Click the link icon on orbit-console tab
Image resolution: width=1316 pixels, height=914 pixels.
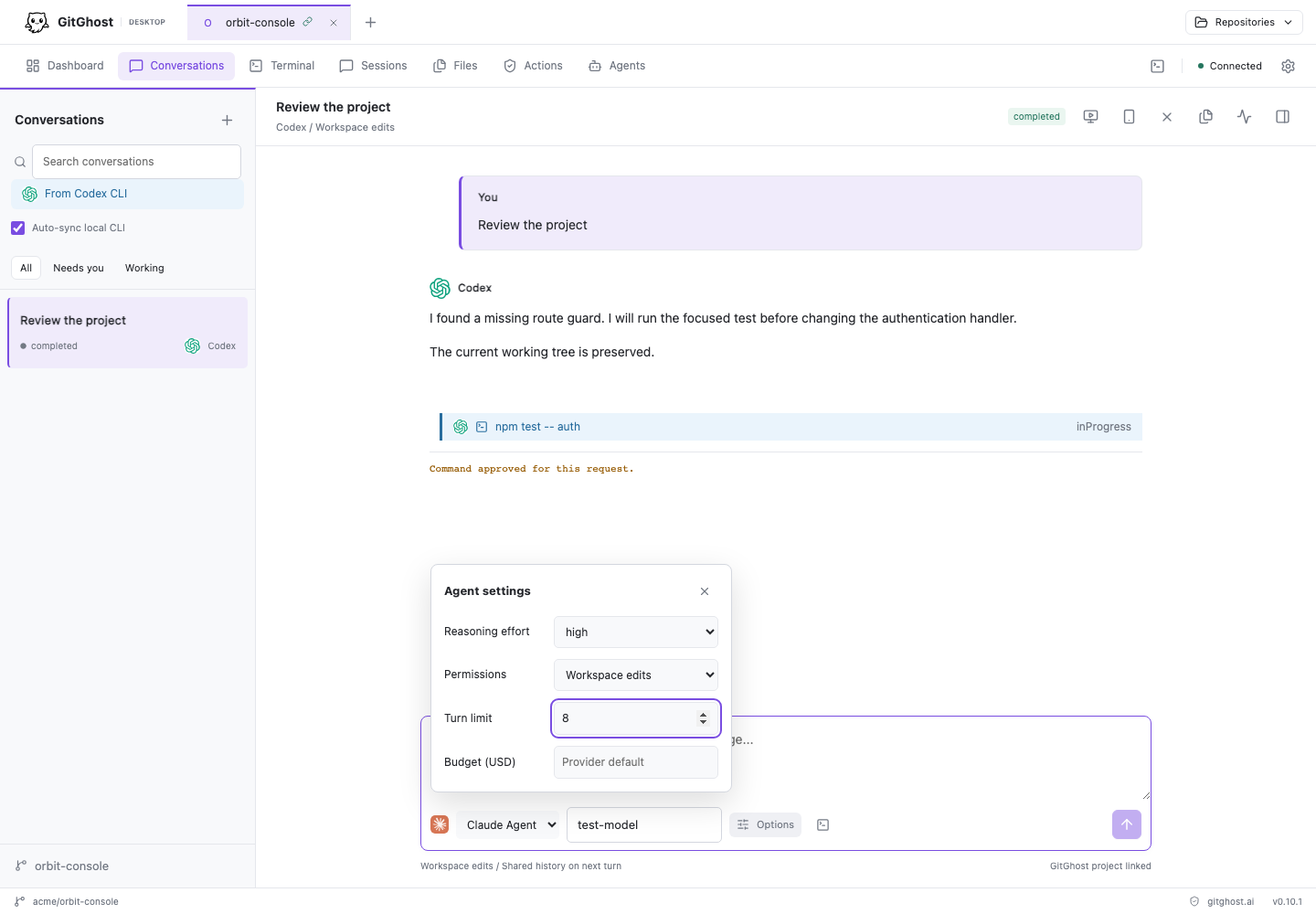point(308,22)
